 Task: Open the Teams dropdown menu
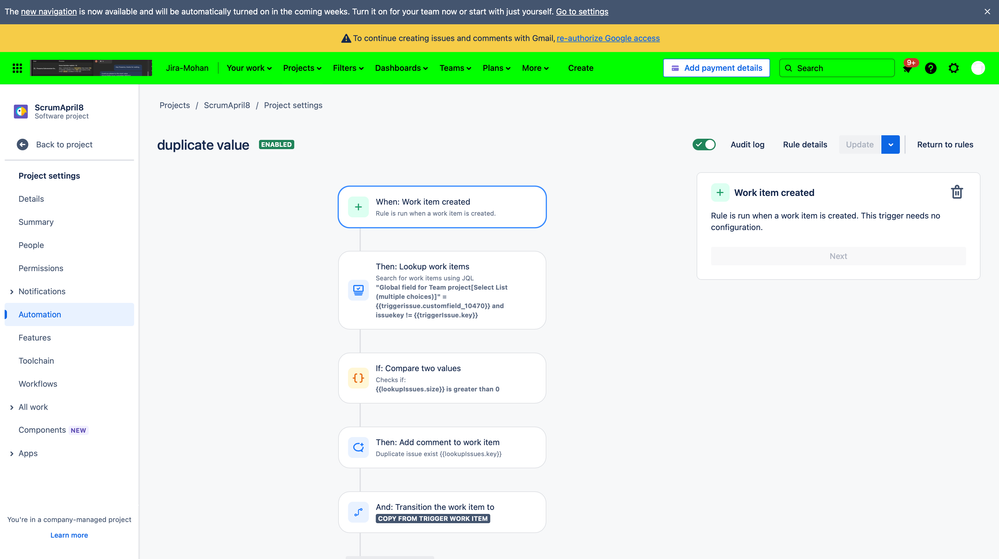pos(455,68)
